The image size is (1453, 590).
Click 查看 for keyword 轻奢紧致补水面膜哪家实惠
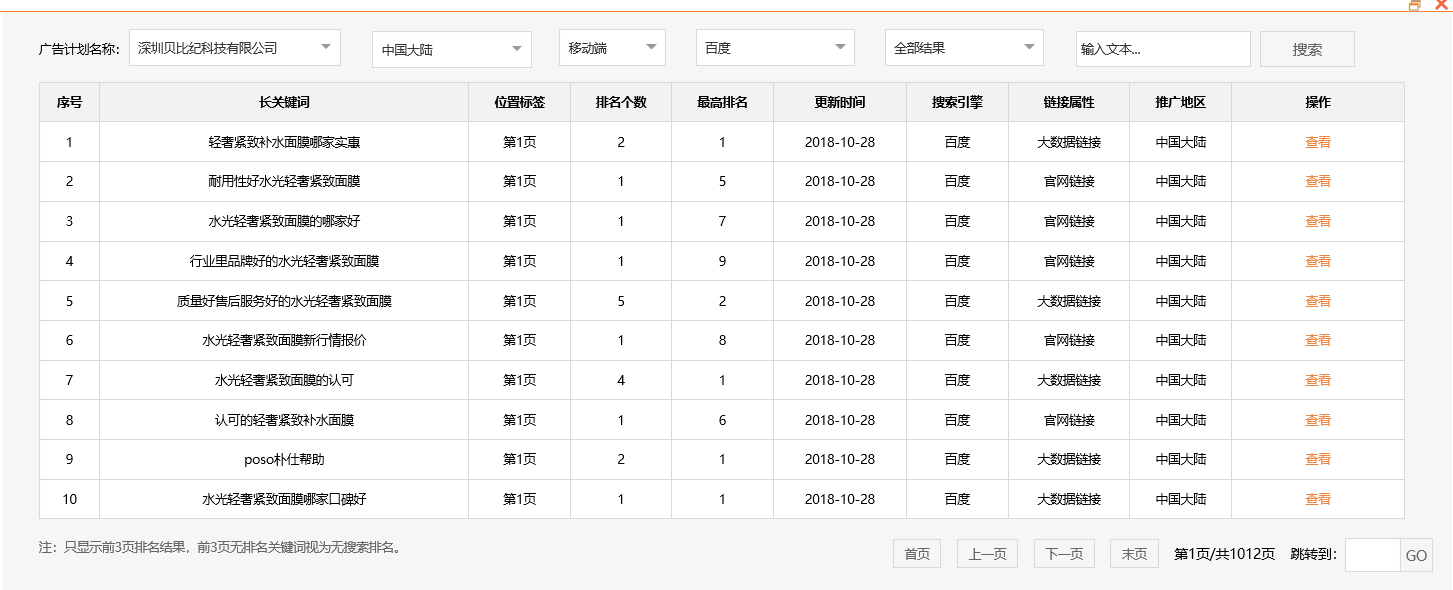1317,141
